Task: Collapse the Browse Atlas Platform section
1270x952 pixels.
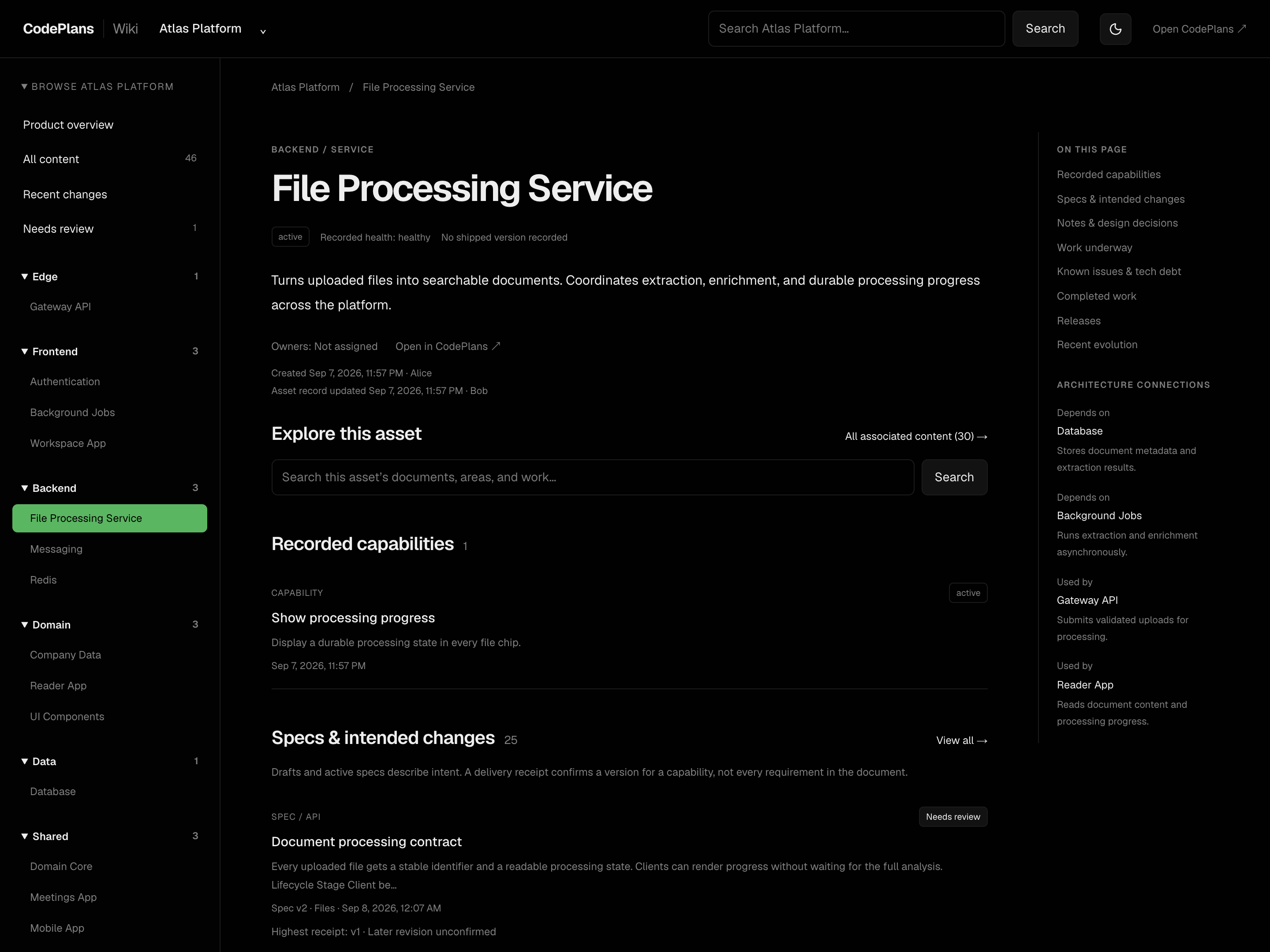Action: 97,87
